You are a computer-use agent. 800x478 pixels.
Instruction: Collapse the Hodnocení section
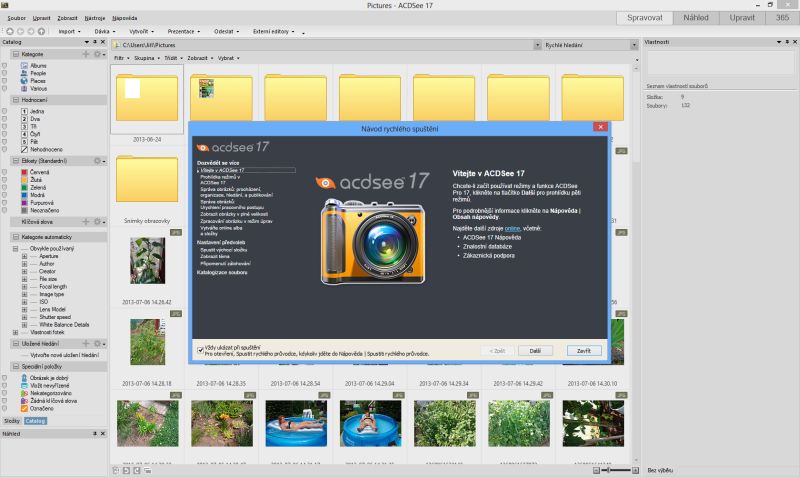coord(16,100)
